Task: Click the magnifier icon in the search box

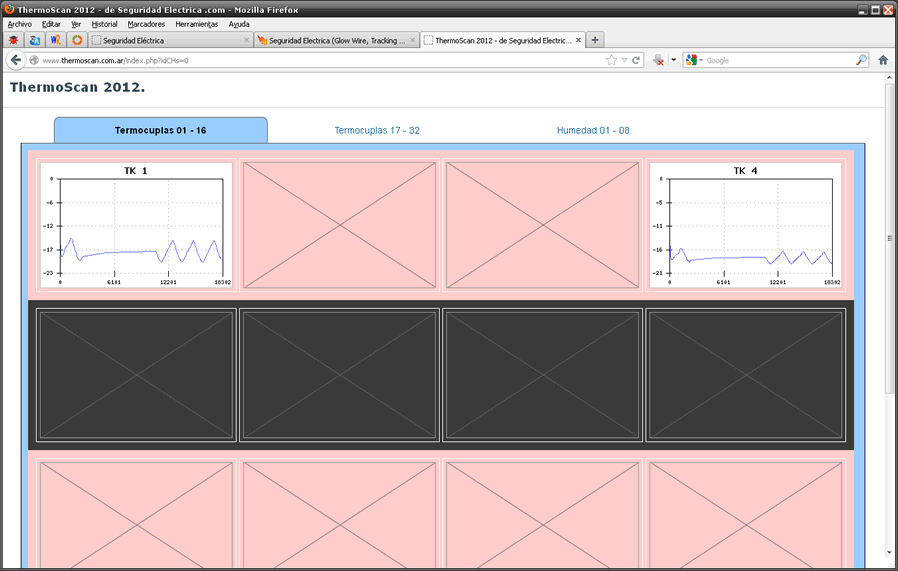Action: coord(861,60)
